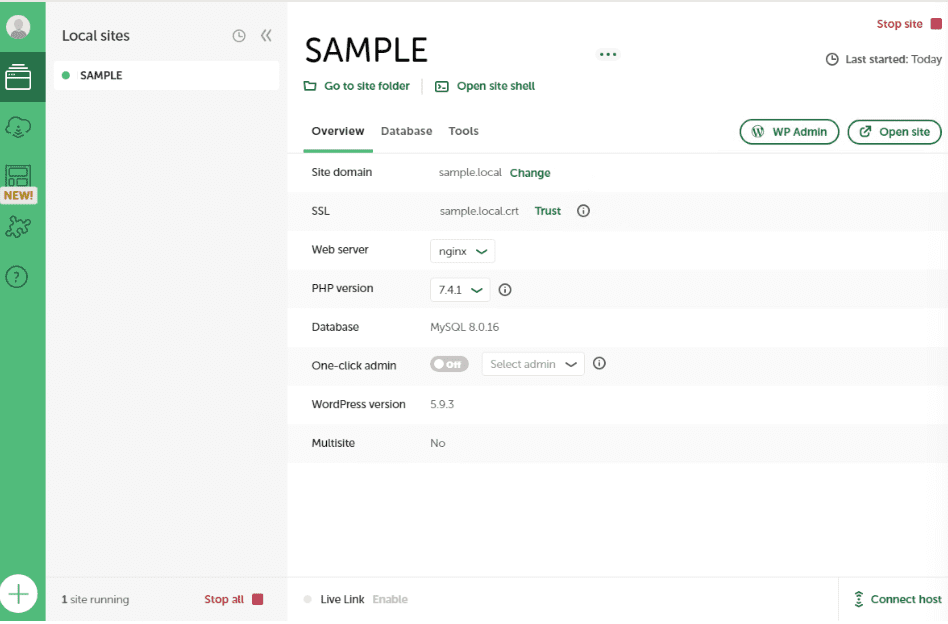The height and width of the screenshot is (624, 948).
Task: Click Change next to site domain
Action: (530, 173)
